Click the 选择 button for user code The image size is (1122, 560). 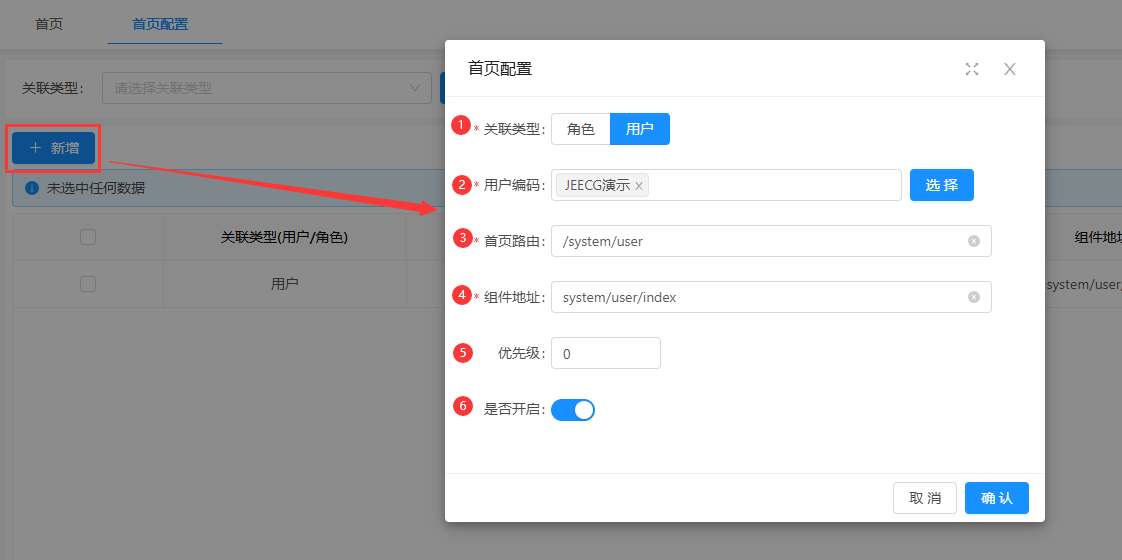tap(941, 185)
